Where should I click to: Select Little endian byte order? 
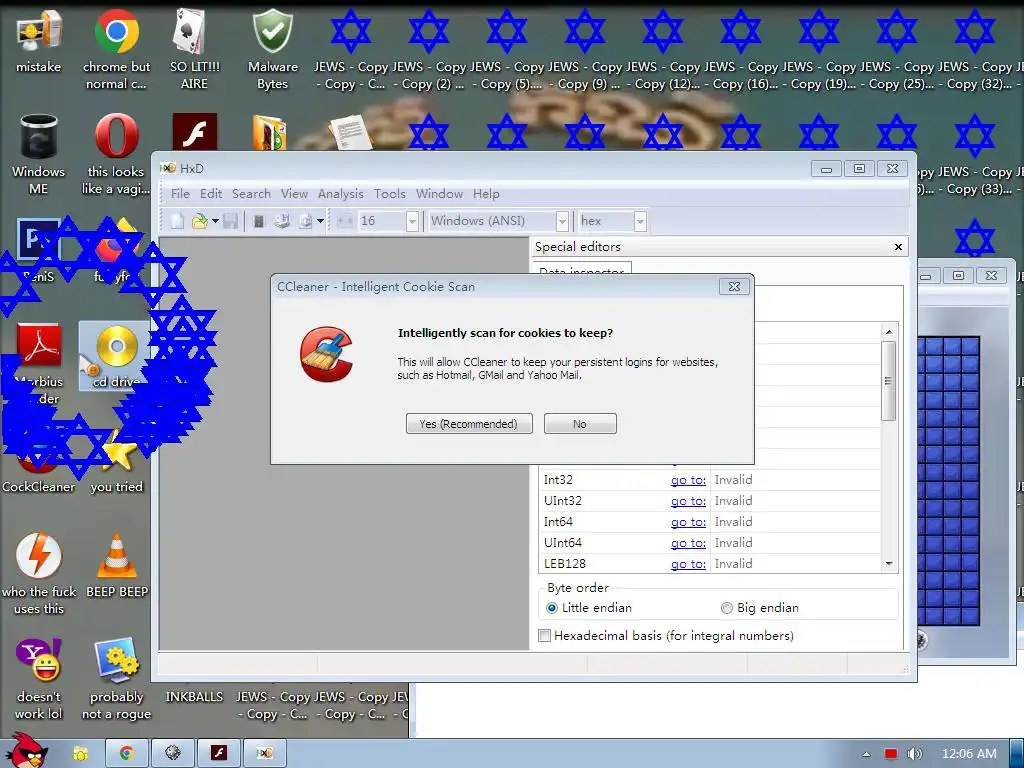point(552,608)
